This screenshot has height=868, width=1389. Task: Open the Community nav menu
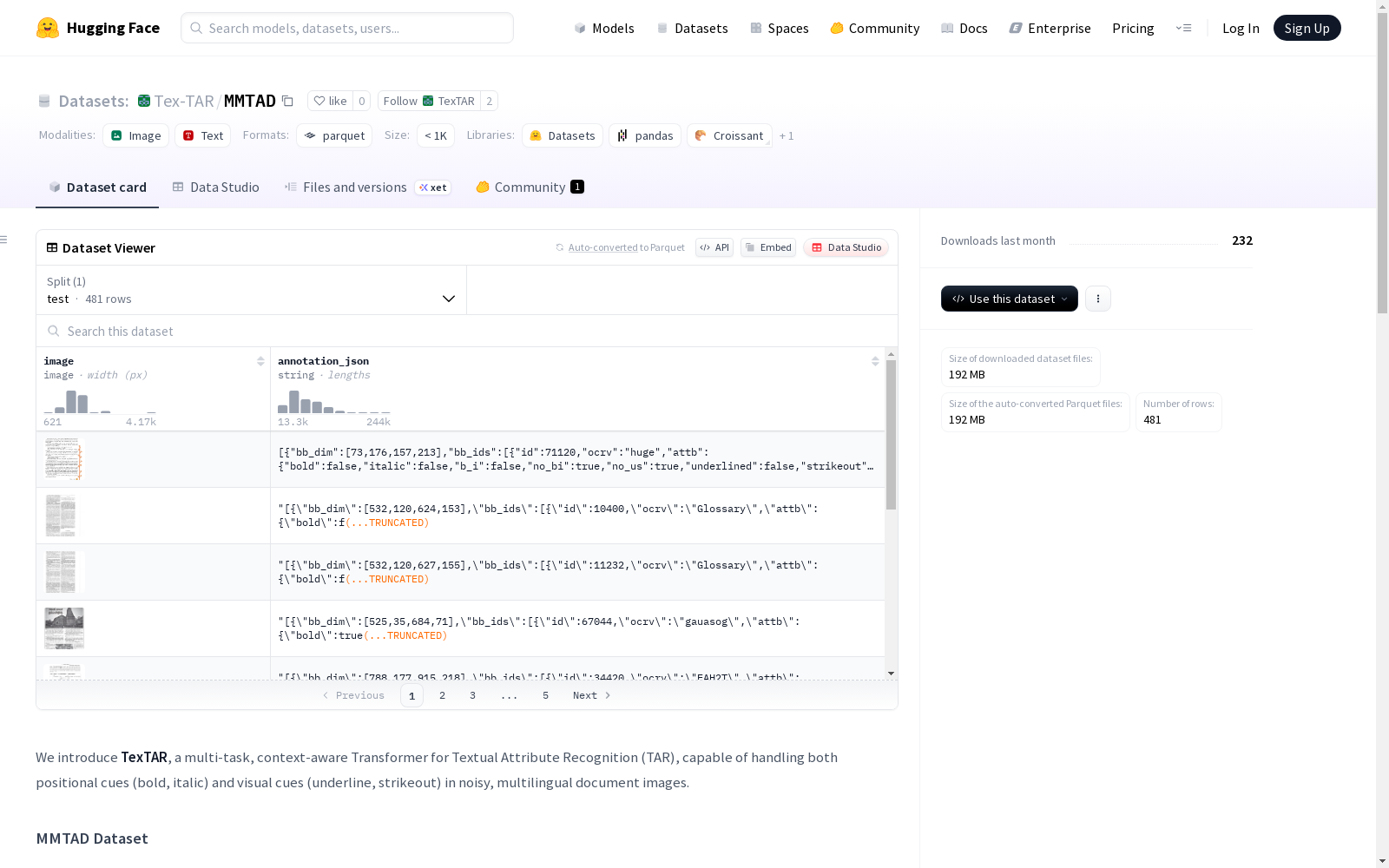[x=874, y=29]
